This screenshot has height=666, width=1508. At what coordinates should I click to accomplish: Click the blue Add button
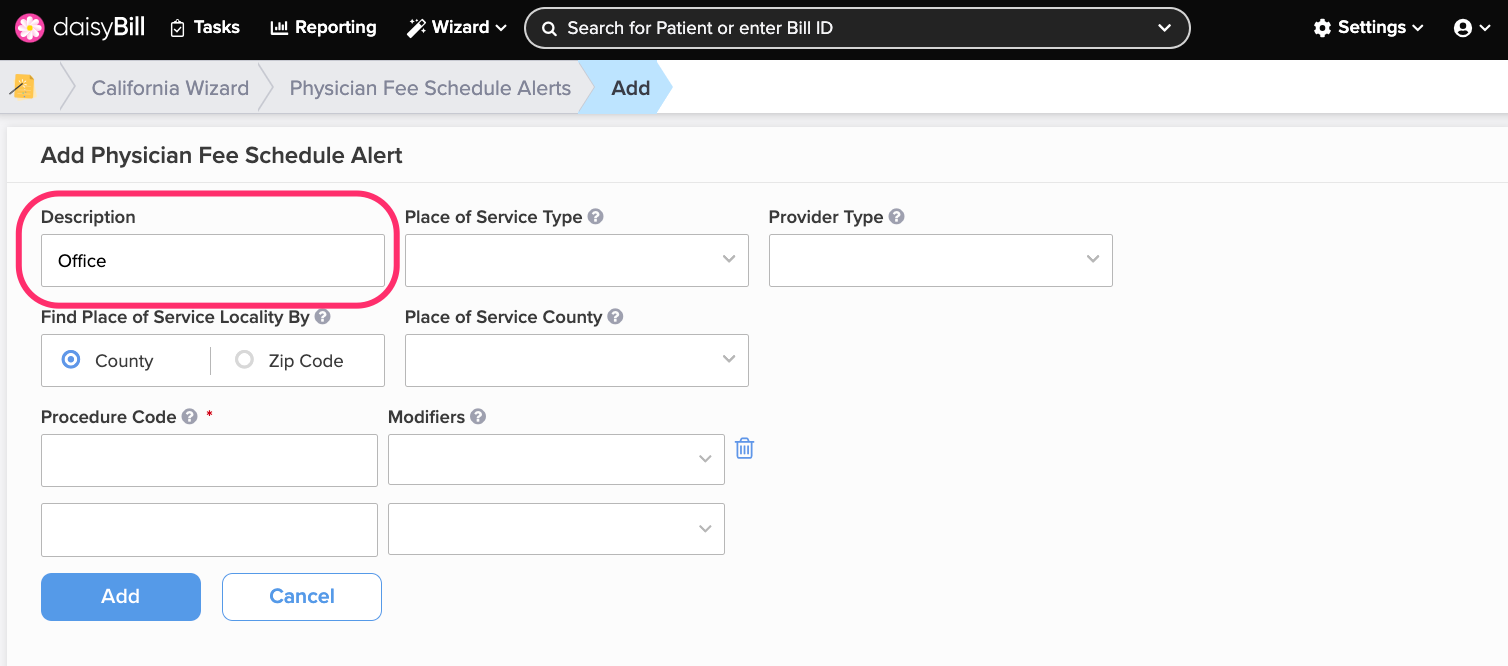click(121, 597)
